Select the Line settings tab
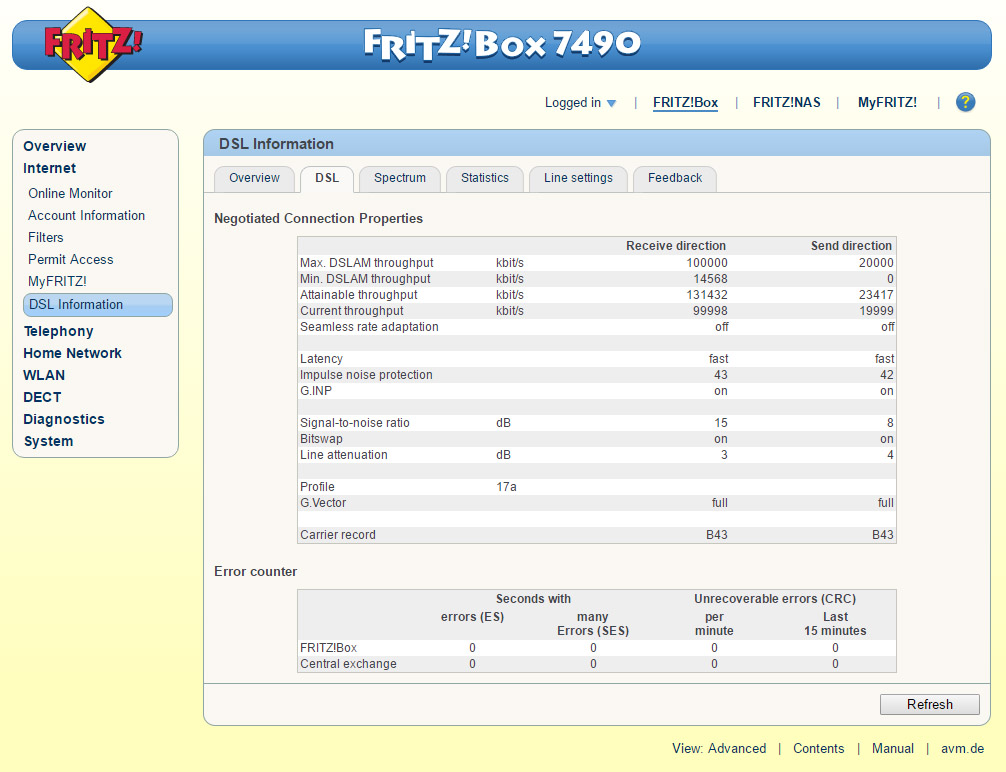 pyautogui.click(x=578, y=178)
